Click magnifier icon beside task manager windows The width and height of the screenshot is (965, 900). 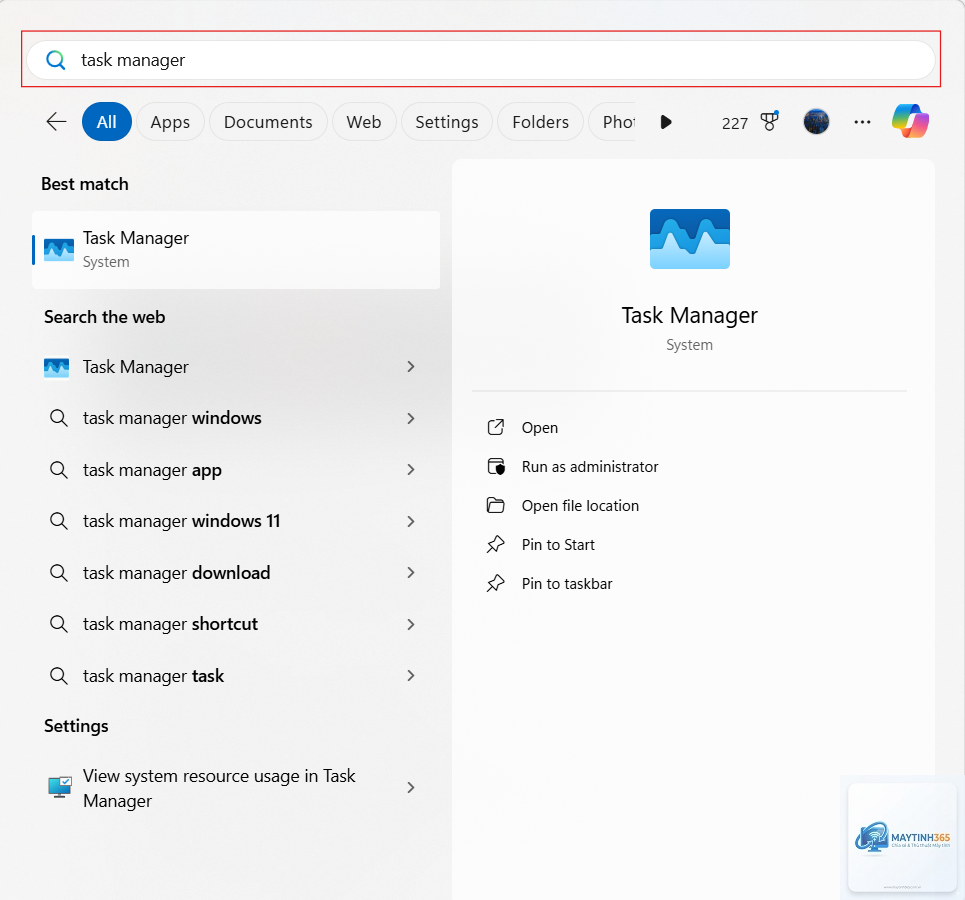click(x=58, y=418)
